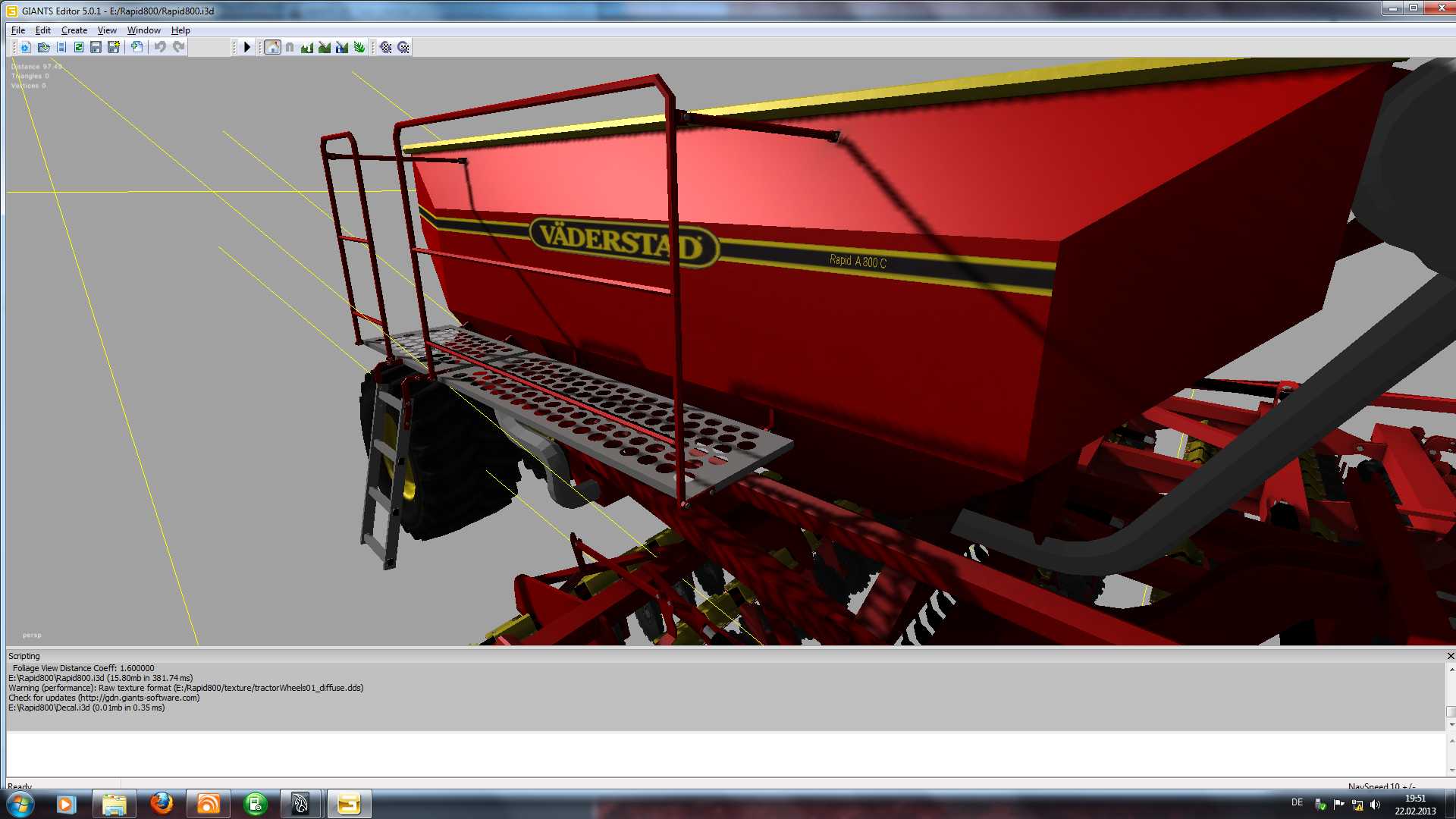This screenshot has width=1456, height=819.
Task: Start the game with the Play button
Action: tap(246, 47)
